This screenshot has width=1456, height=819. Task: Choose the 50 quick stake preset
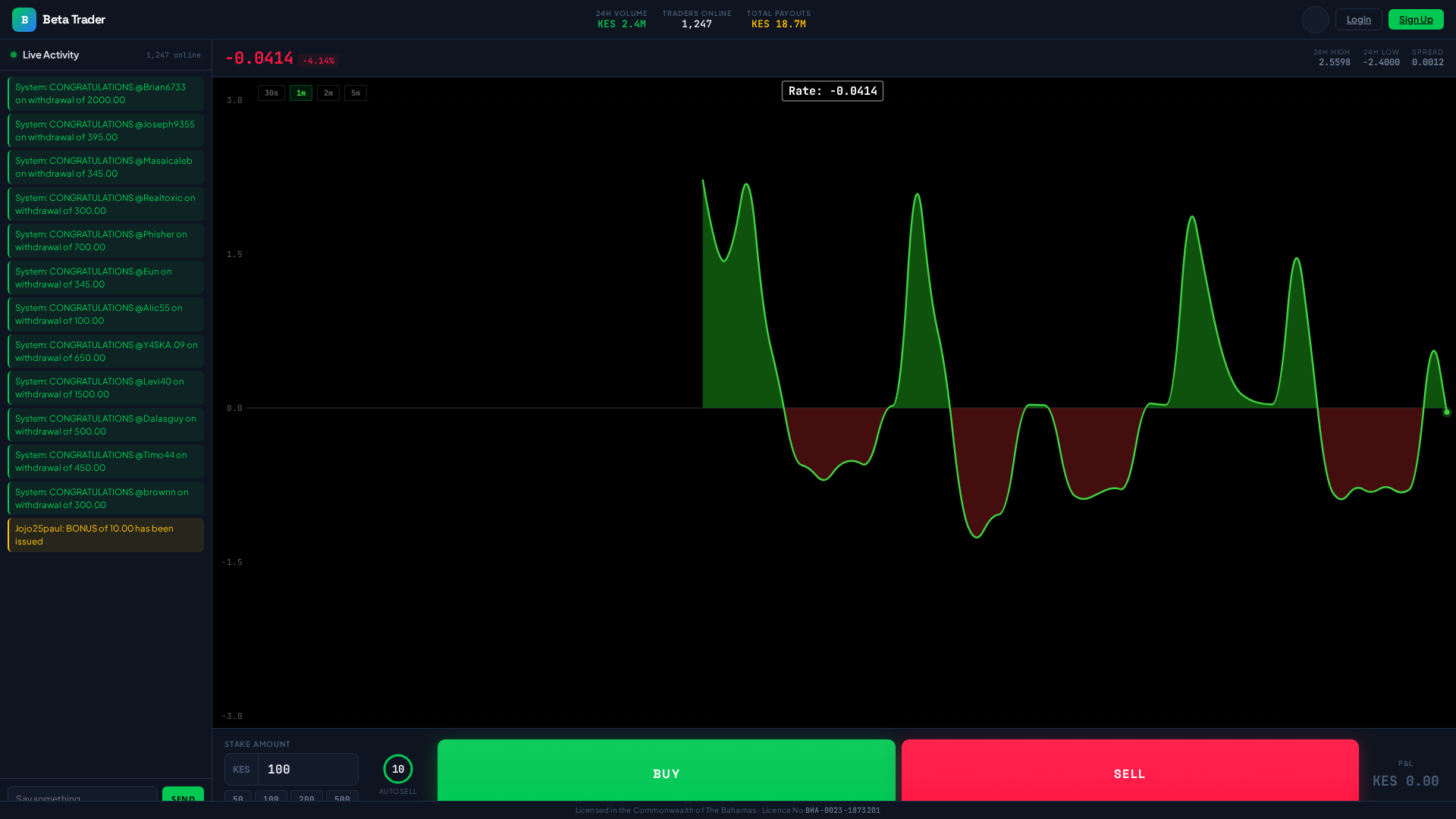tap(238, 796)
